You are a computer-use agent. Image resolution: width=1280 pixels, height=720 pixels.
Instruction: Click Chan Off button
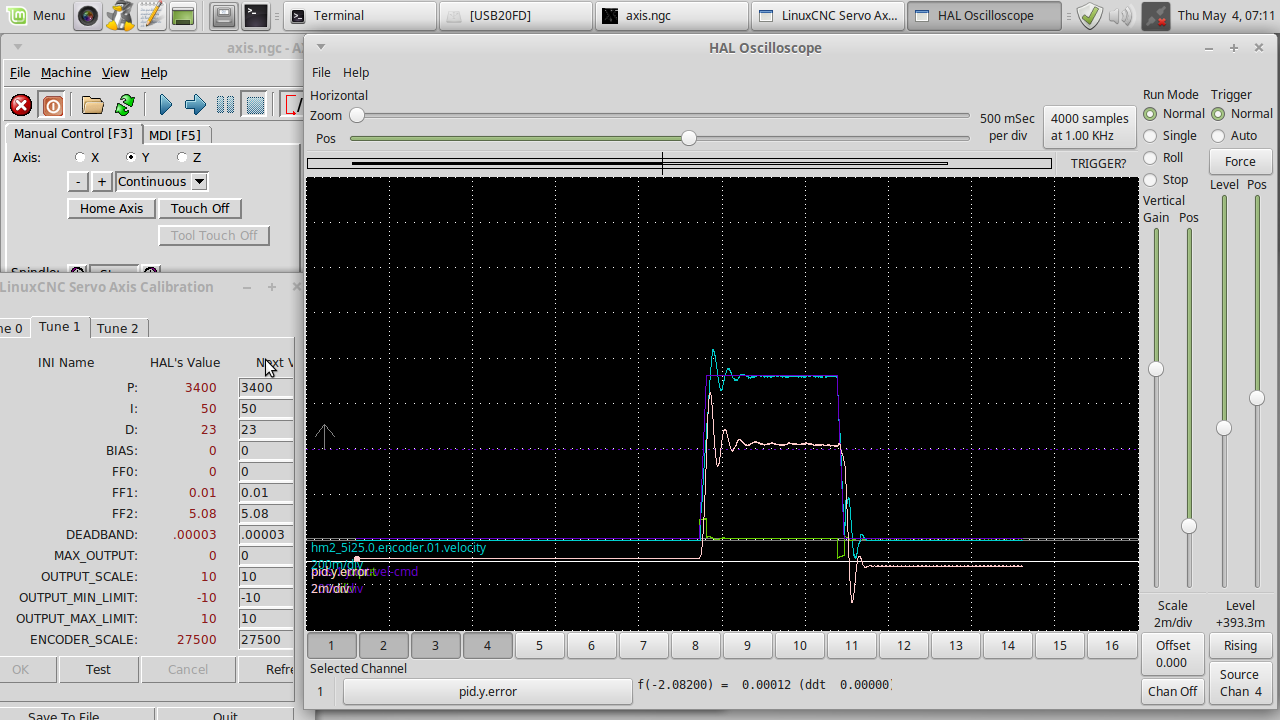tap(1173, 691)
